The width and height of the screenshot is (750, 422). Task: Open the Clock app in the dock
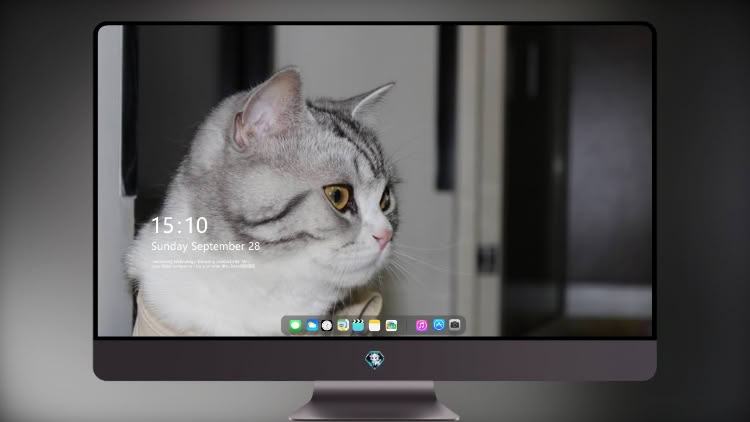coord(327,326)
